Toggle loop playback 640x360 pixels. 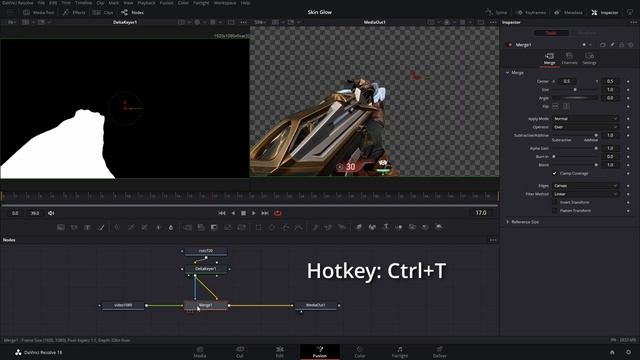[x=278, y=213]
